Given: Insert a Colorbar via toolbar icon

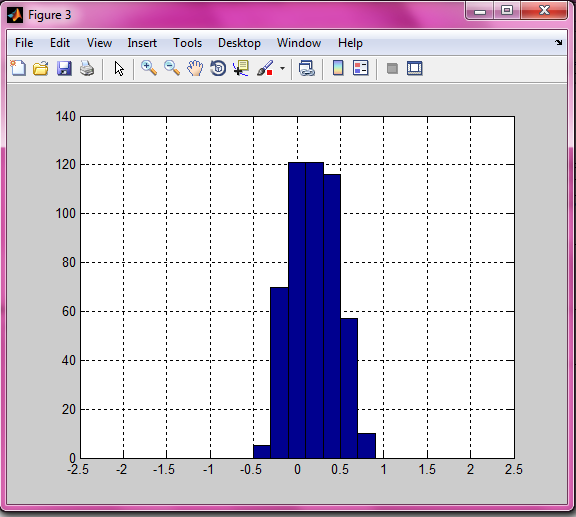Looking at the screenshot, I should pyautogui.click(x=338, y=68).
